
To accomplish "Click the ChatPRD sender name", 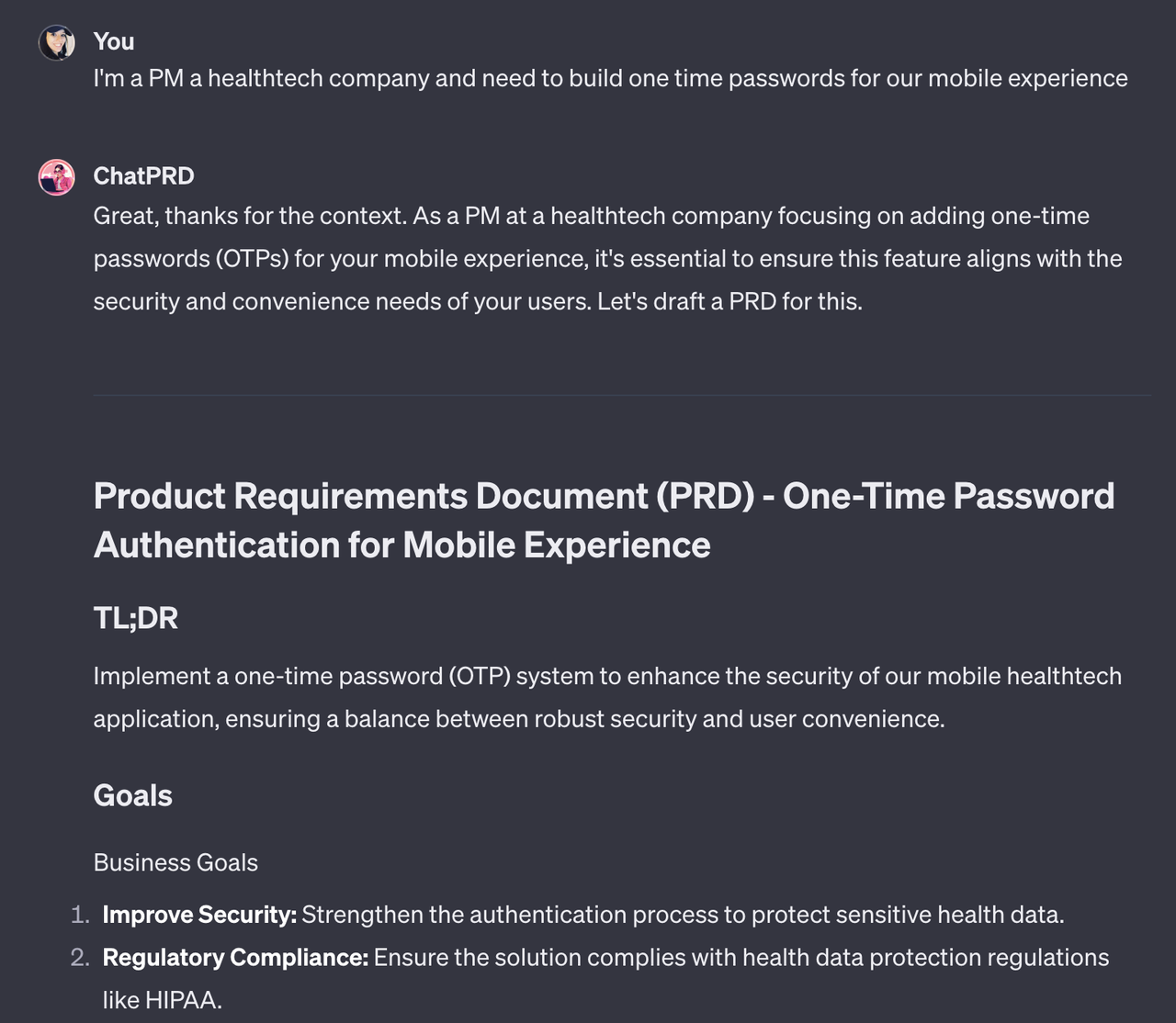I will 144,175.
